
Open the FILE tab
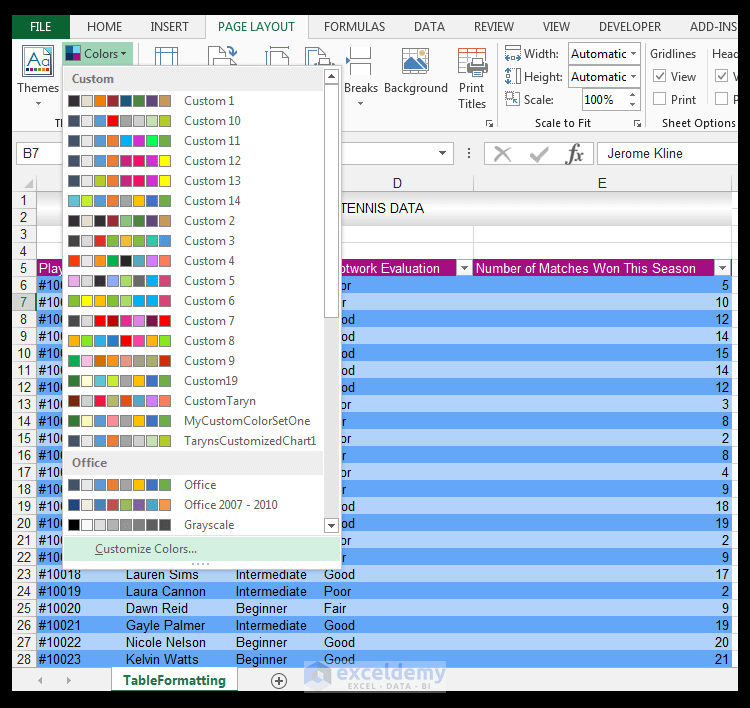(x=41, y=27)
